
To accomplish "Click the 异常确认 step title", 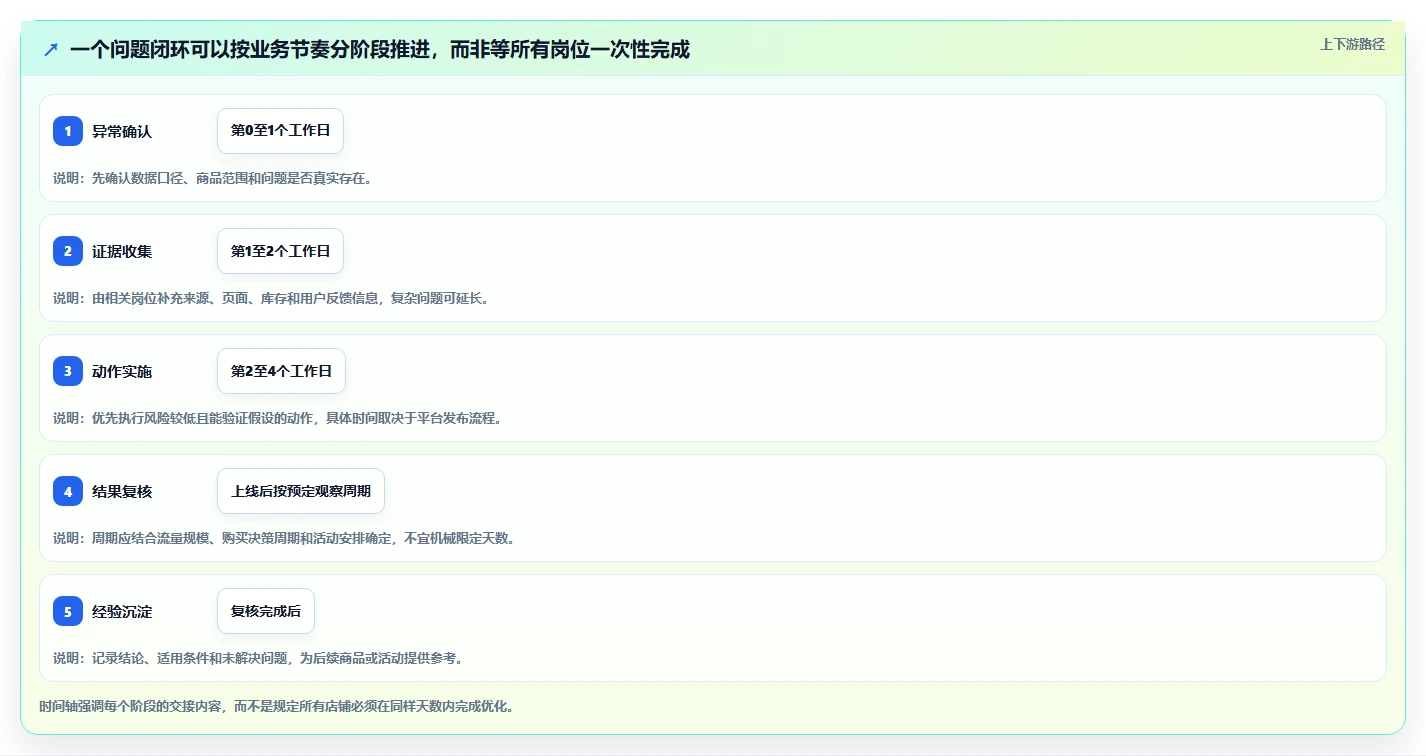I will [122, 131].
